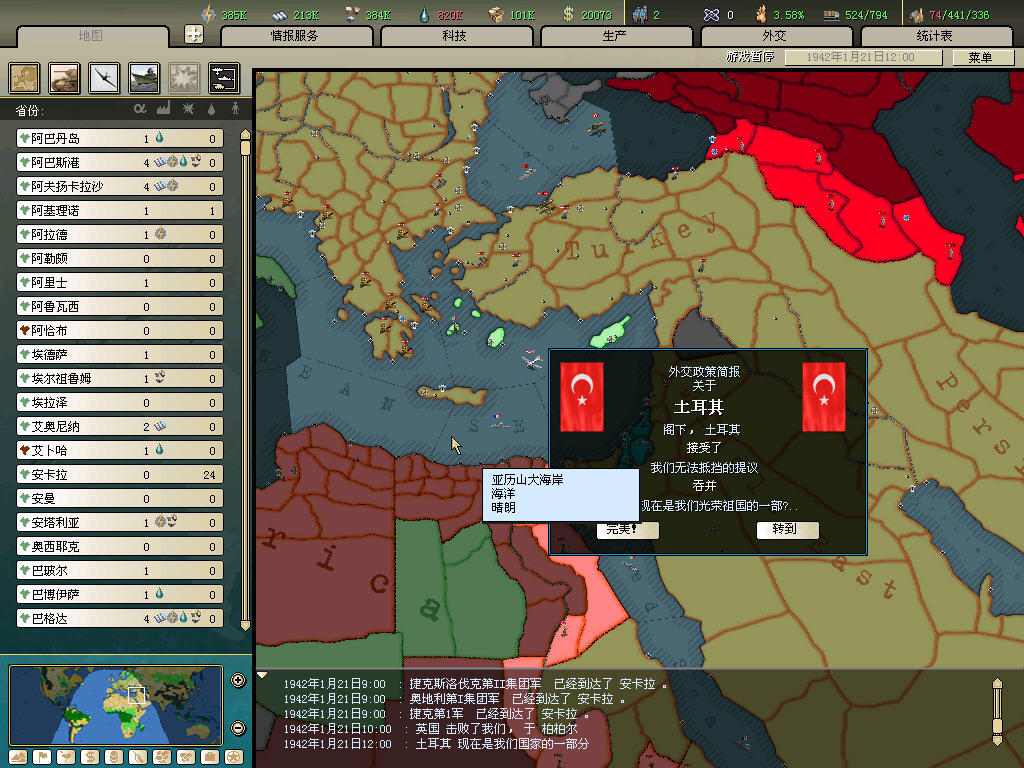Select province 阿巴斯港 in list
Image resolution: width=1024 pixels, height=768 pixels.
point(120,163)
